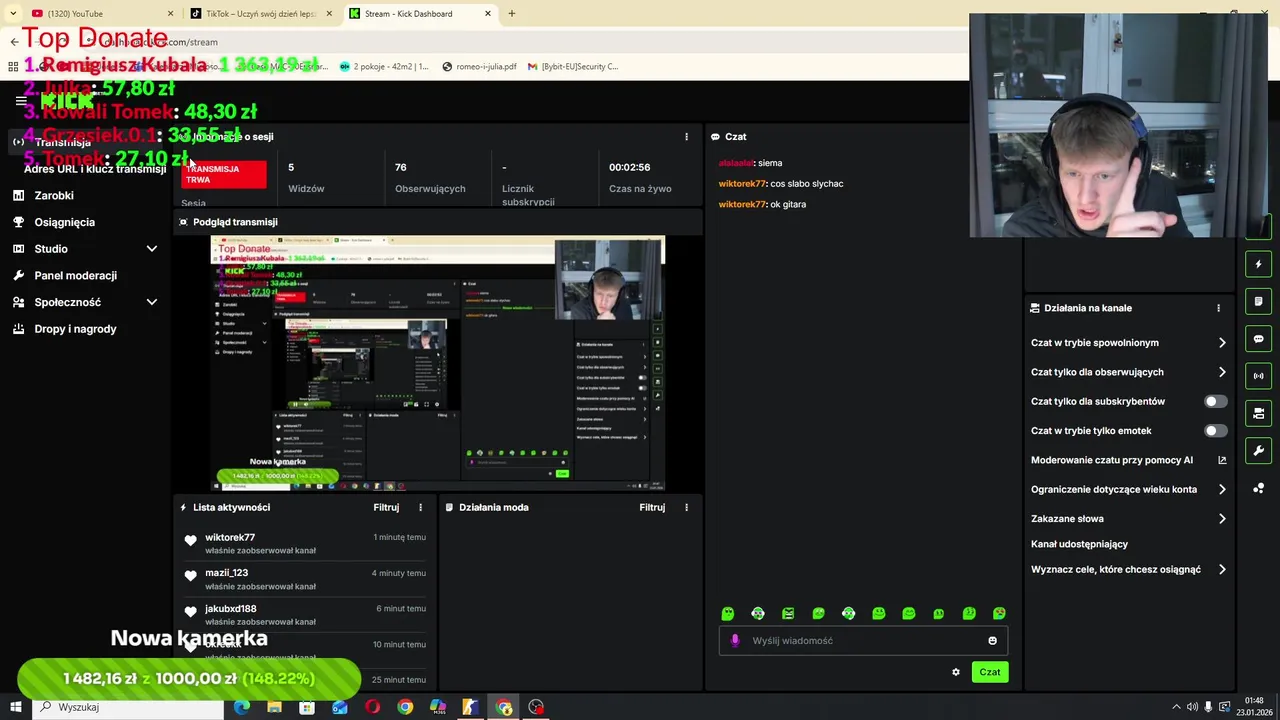Expand Zakazane słowa settings
The width and height of the screenshot is (1280, 720).
pos(1222,519)
